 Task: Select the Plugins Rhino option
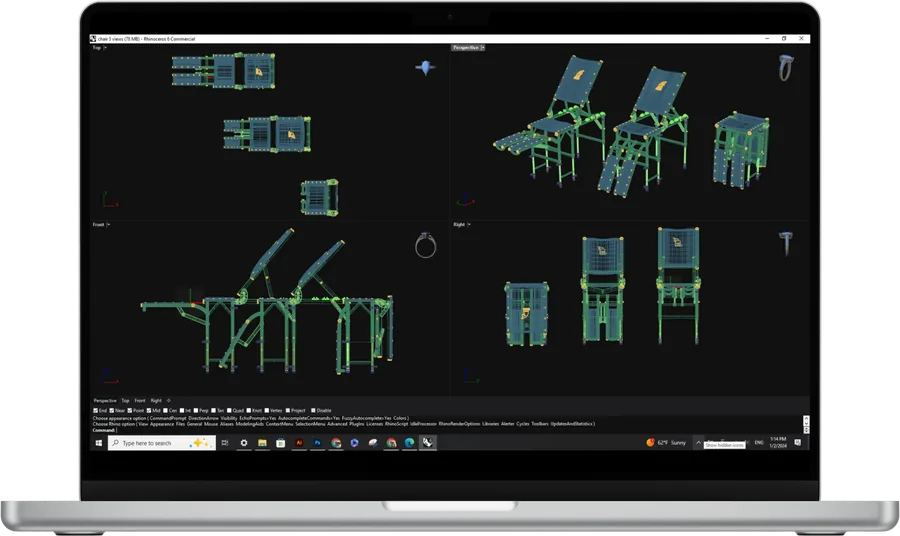(357, 424)
